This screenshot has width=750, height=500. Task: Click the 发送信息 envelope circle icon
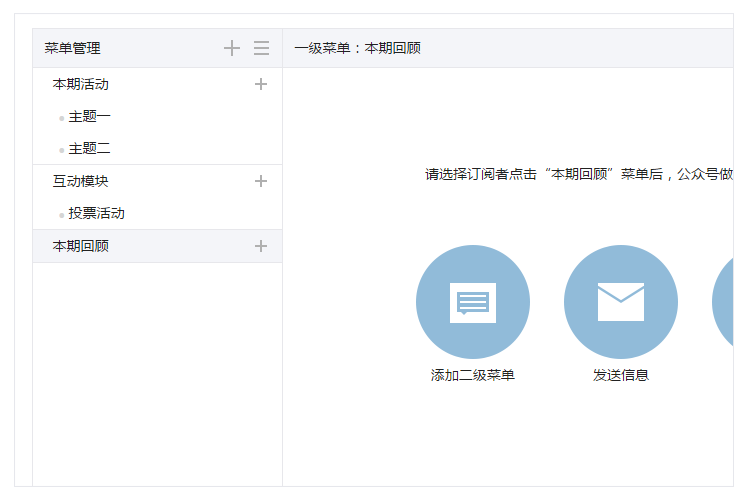[621, 302]
